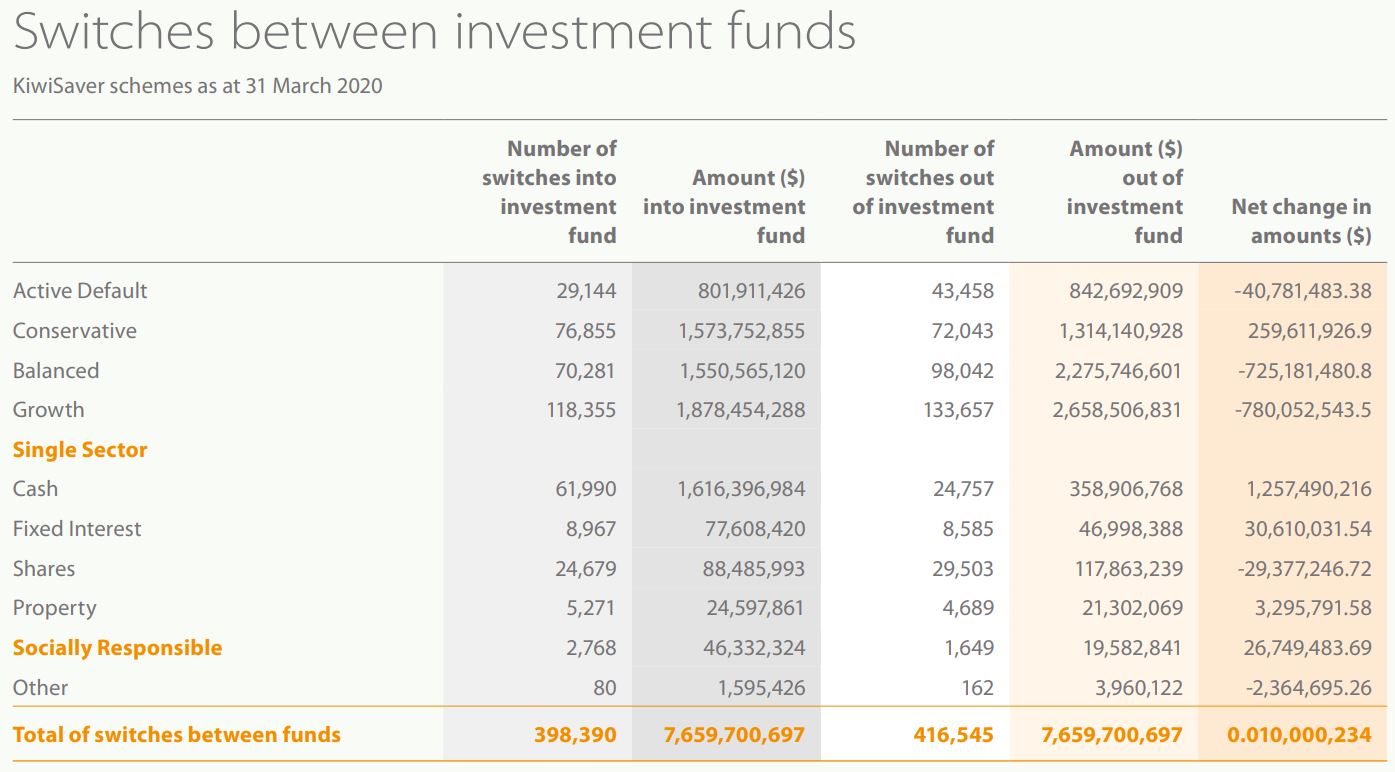Screen dimensions: 1395x772
Task: Select the 'Balanced' row label
Action: point(56,371)
